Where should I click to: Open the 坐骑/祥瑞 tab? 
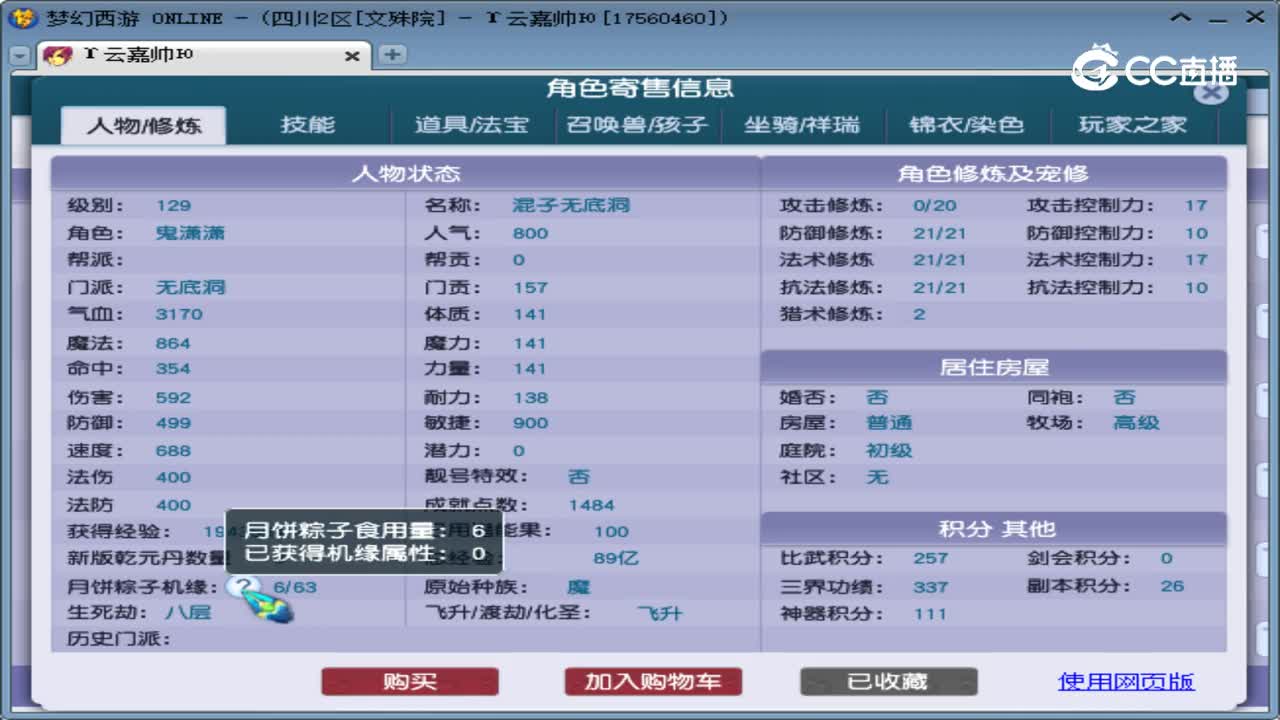802,125
